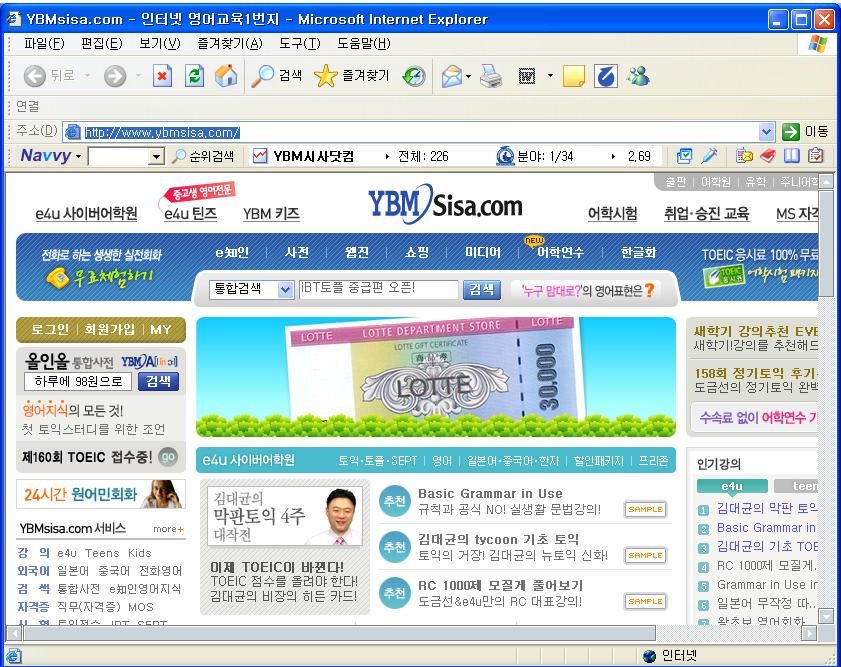Image resolution: width=841 pixels, height=667 pixels.
Task: Click the address bar URL field
Action: pyautogui.click(x=419, y=132)
